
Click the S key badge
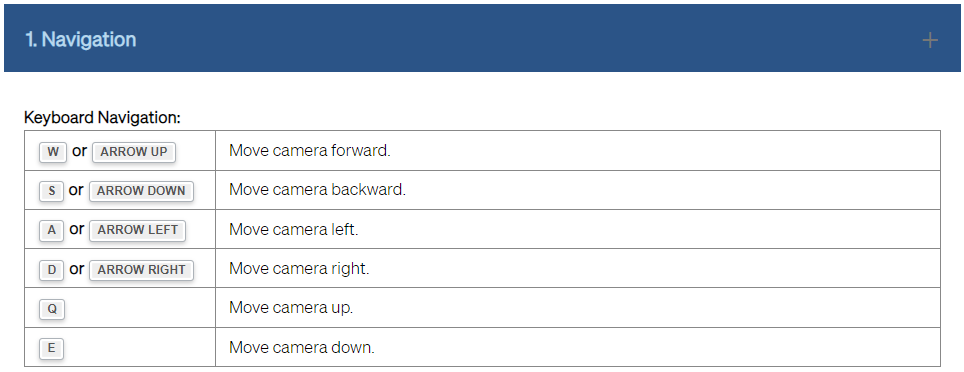pyautogui.click(x=52, y=191)
